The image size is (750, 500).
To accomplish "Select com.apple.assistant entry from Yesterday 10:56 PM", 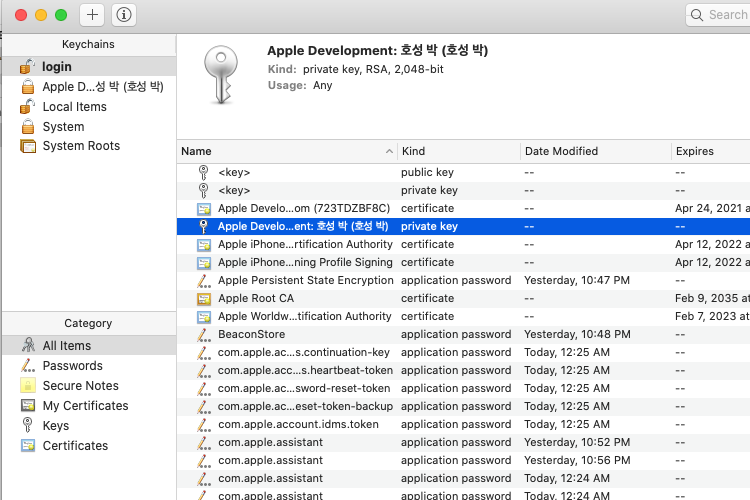I will [x=463, y=460].
